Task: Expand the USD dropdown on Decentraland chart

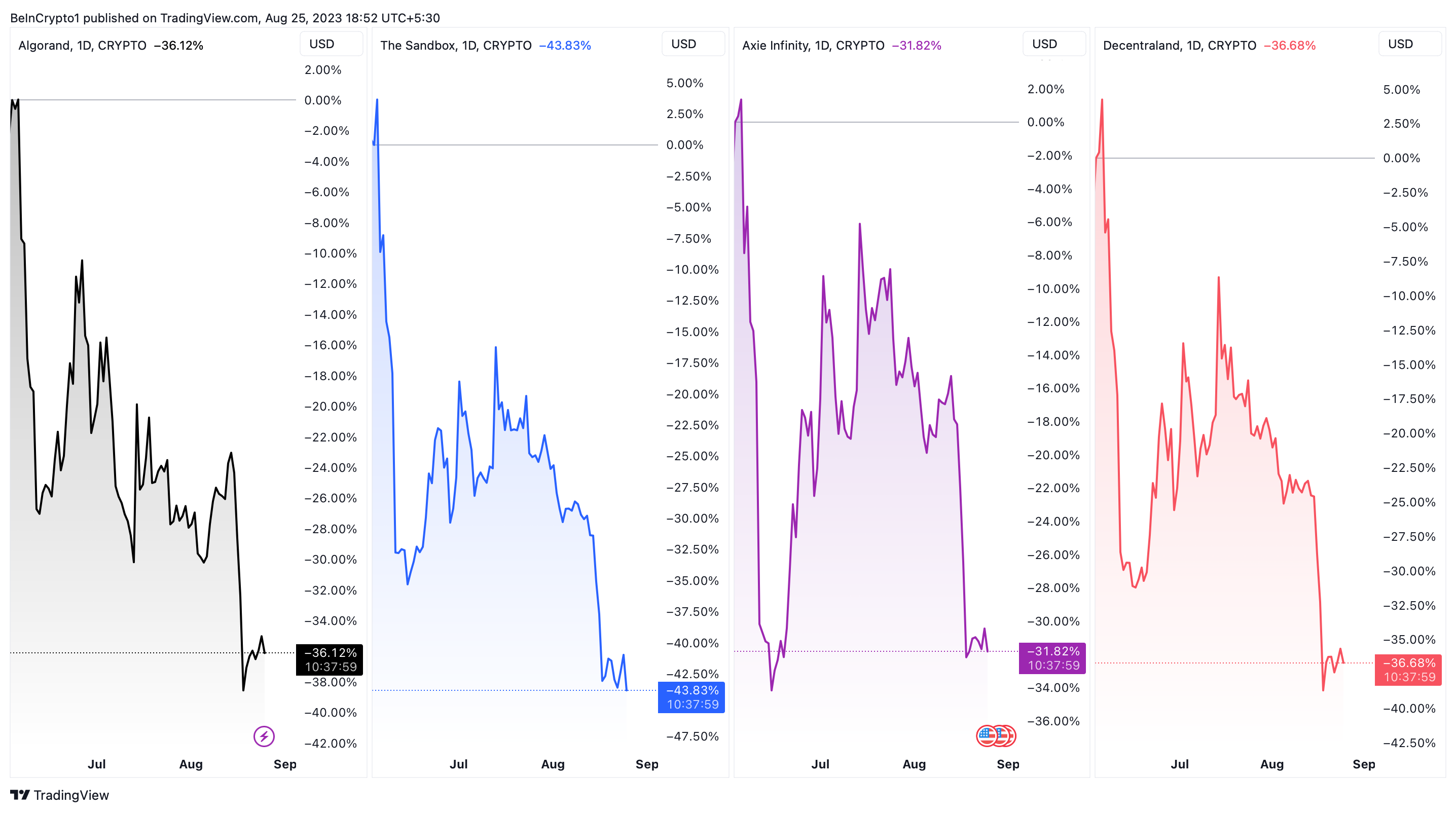Action: 1410,44
